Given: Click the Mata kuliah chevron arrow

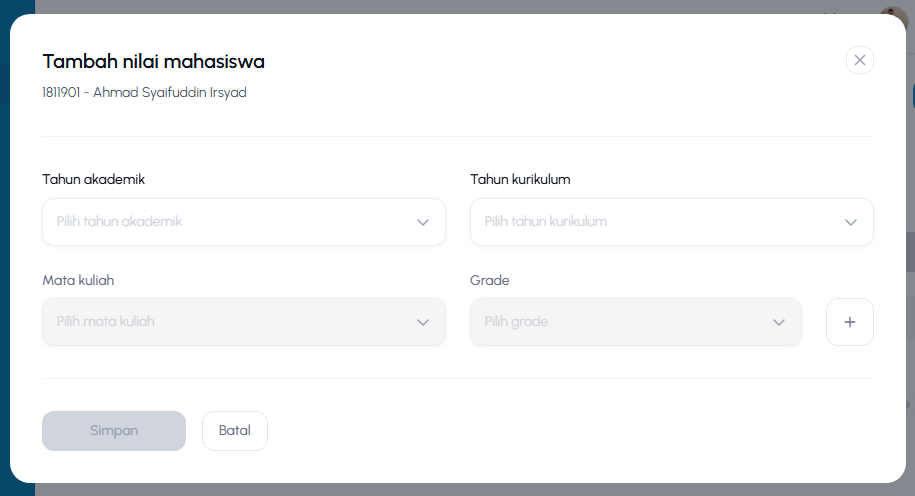Looking at the screenshot, I should point(423,322).
